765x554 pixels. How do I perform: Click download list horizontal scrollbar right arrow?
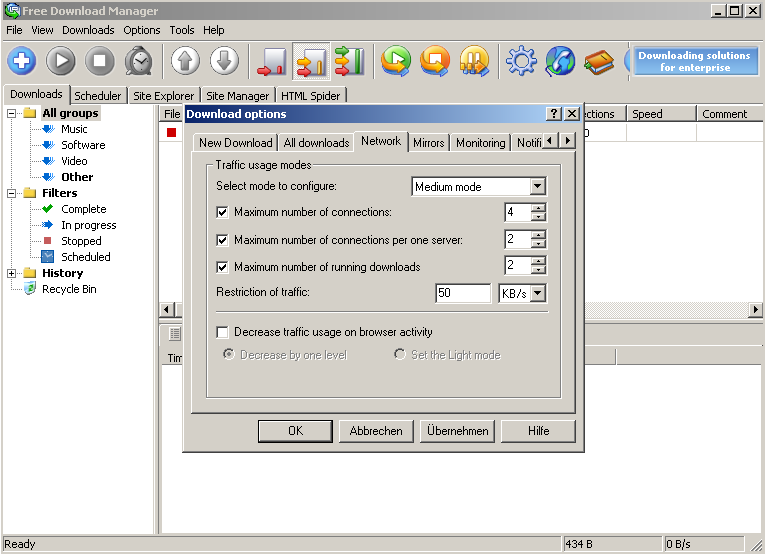756,309
